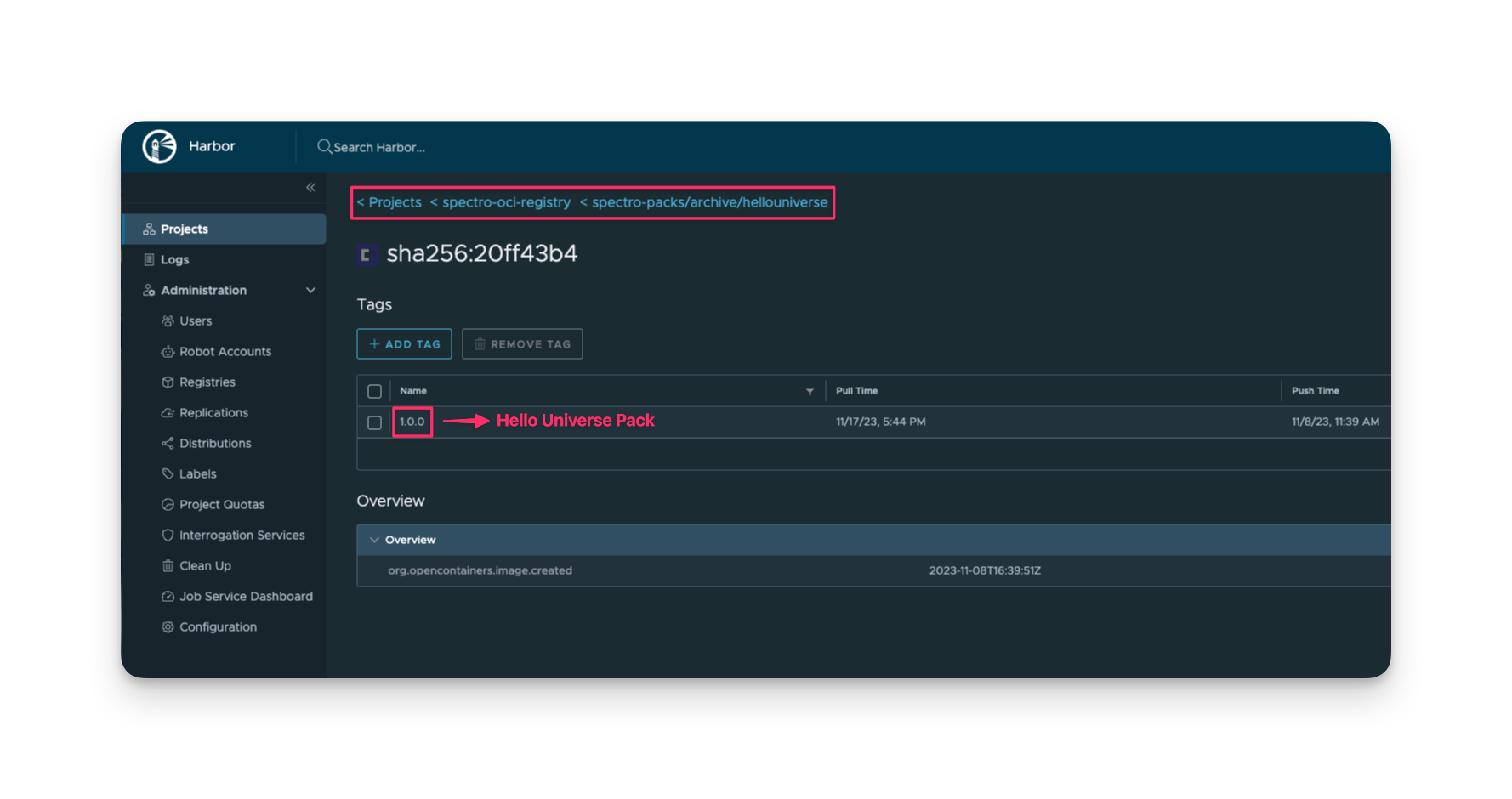Click the Administration user-gear icon

[149, 291]
